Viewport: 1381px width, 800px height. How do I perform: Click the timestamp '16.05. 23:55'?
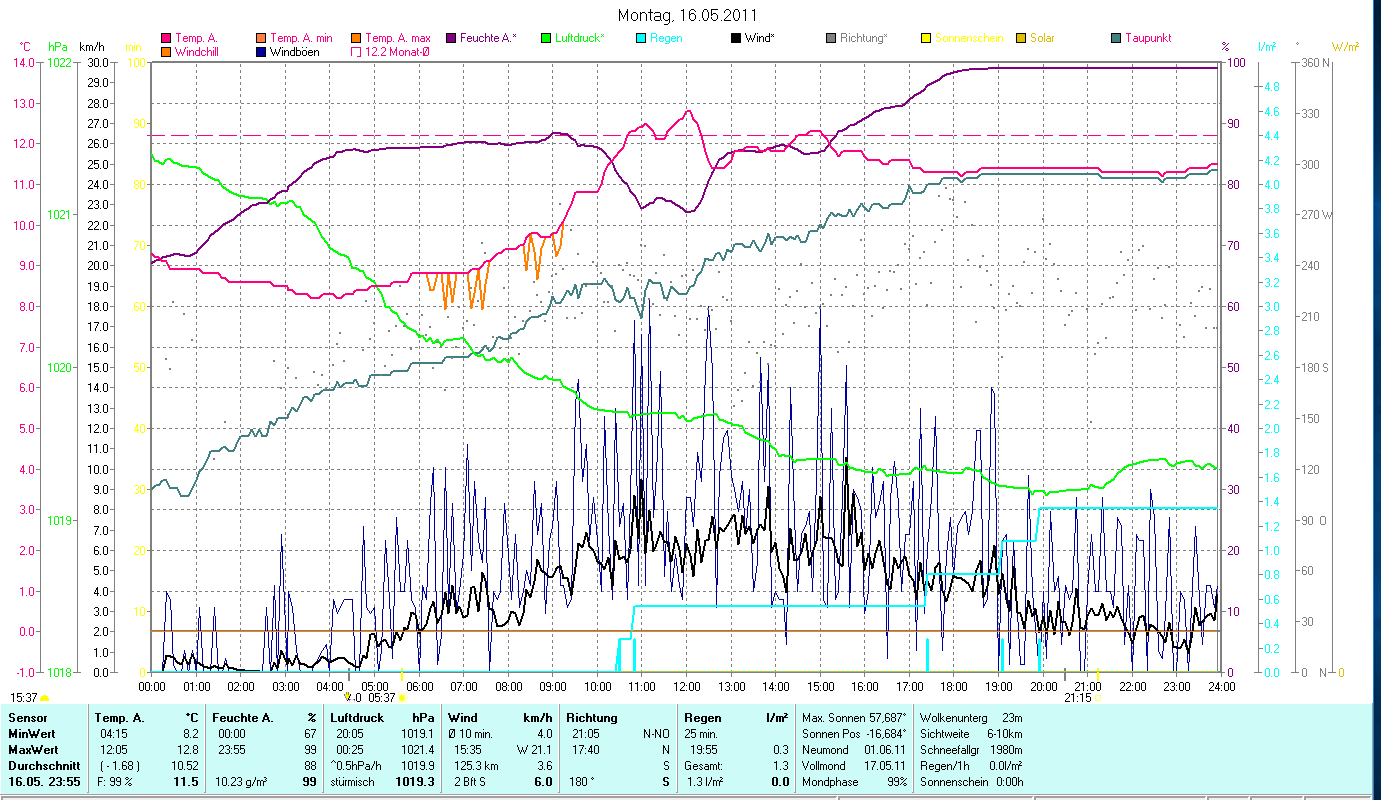[45, 782]
